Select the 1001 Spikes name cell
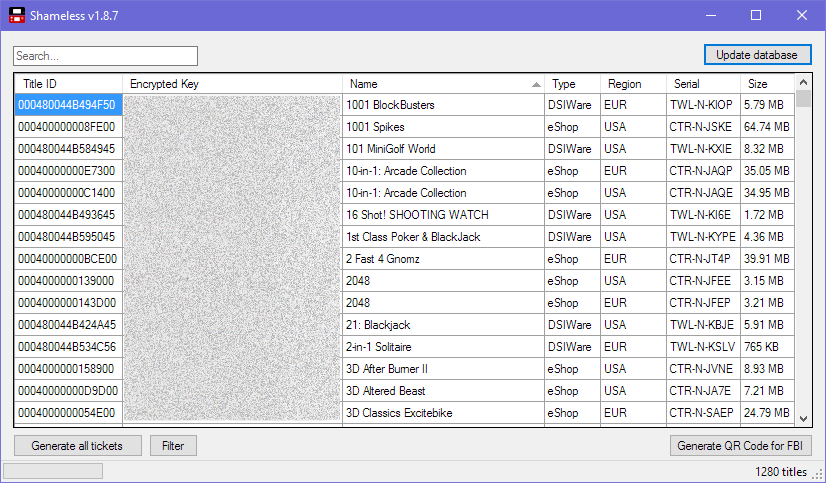The image size is (826, 483). click(444, 127)
